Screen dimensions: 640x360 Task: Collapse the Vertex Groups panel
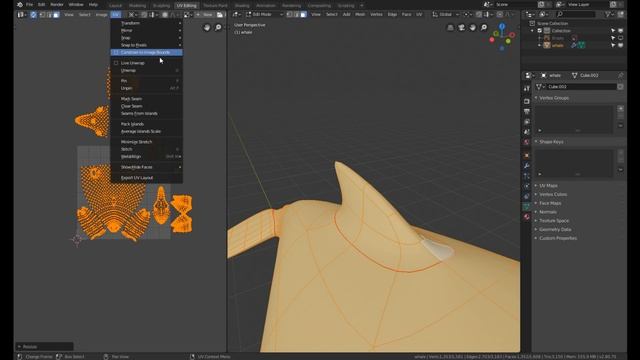click(553, 98)
